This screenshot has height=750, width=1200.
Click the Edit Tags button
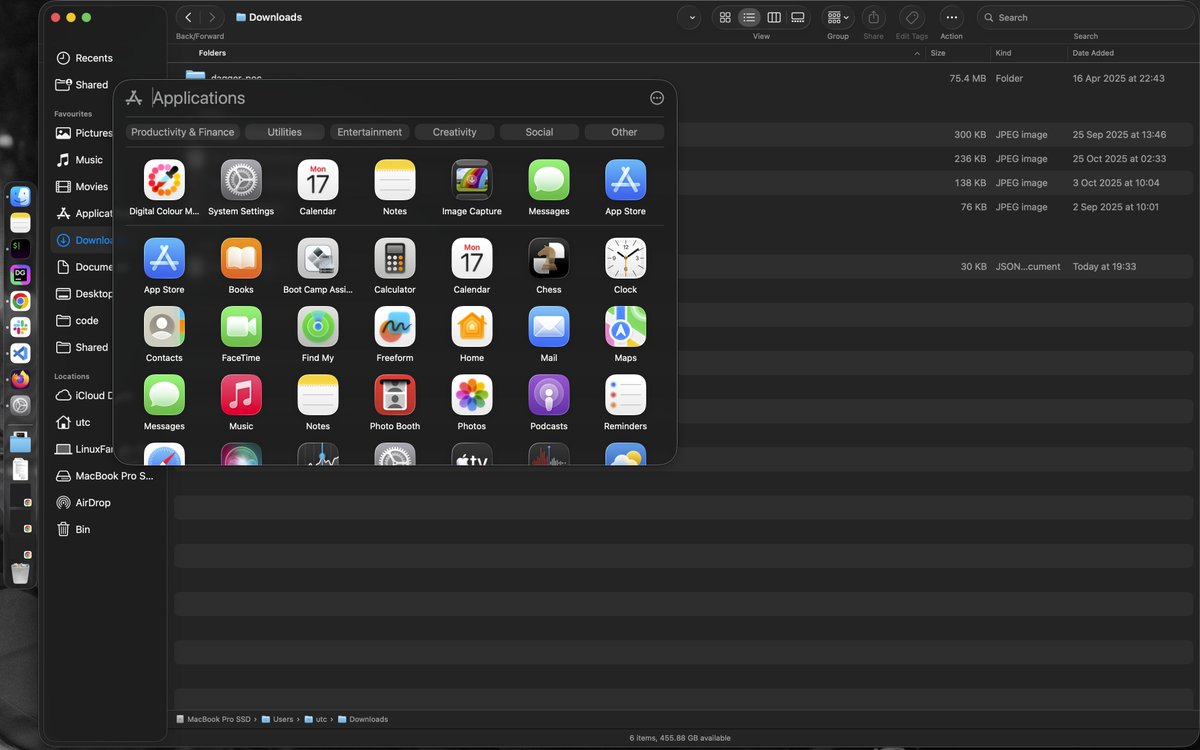coord(911,17)
